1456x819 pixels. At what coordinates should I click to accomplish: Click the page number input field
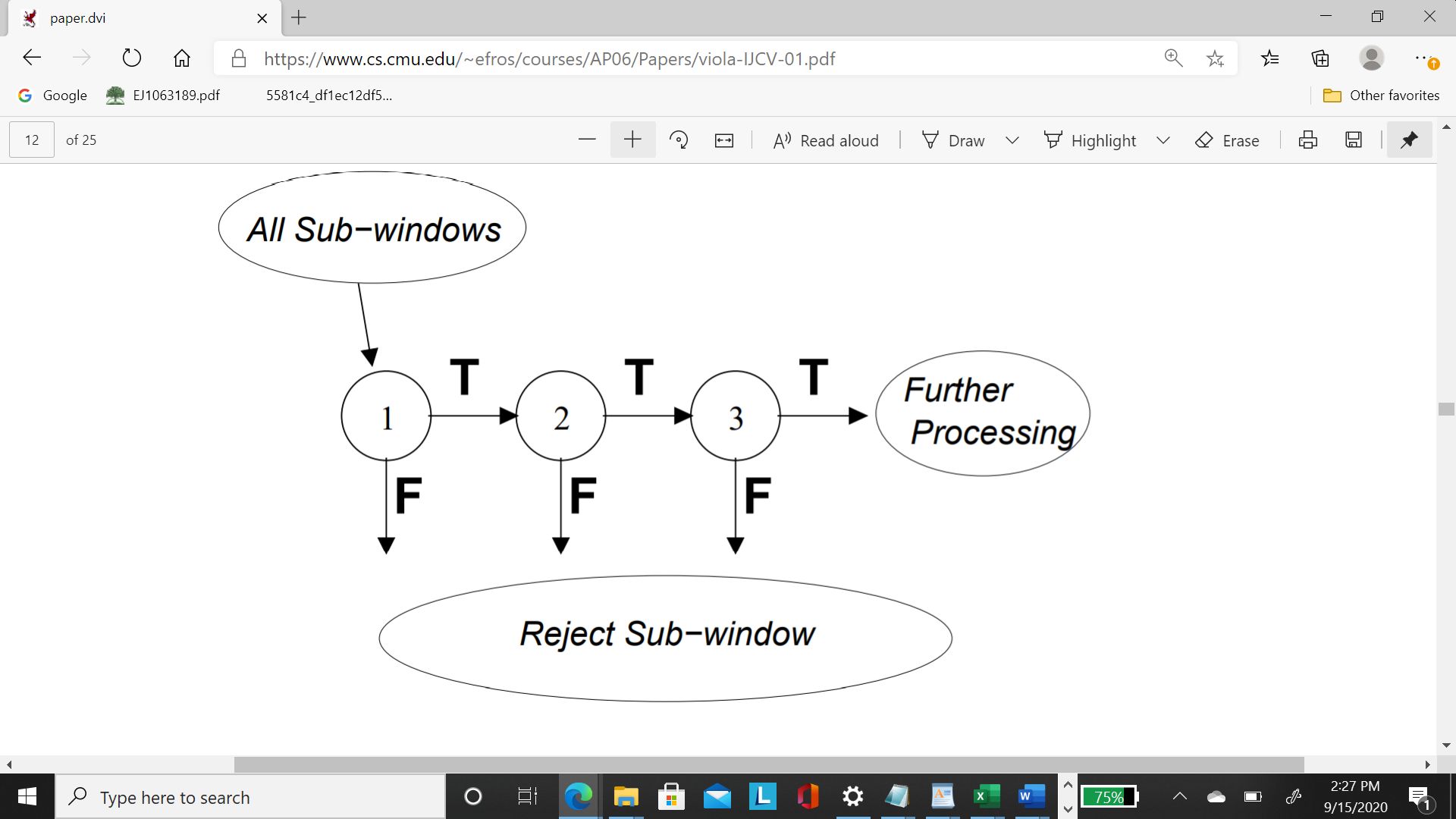click(32, 140)
